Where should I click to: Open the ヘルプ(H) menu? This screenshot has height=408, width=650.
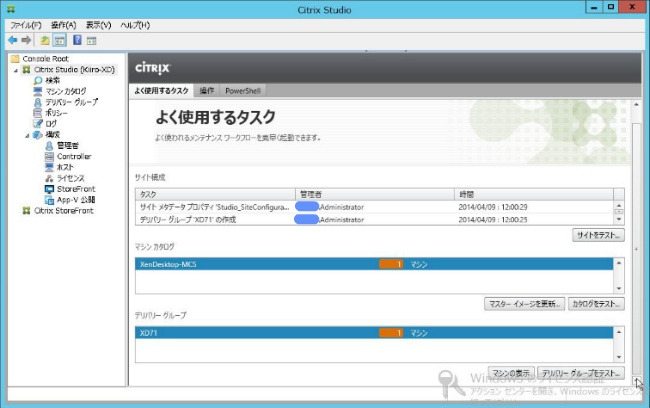(x=135, y=25)
